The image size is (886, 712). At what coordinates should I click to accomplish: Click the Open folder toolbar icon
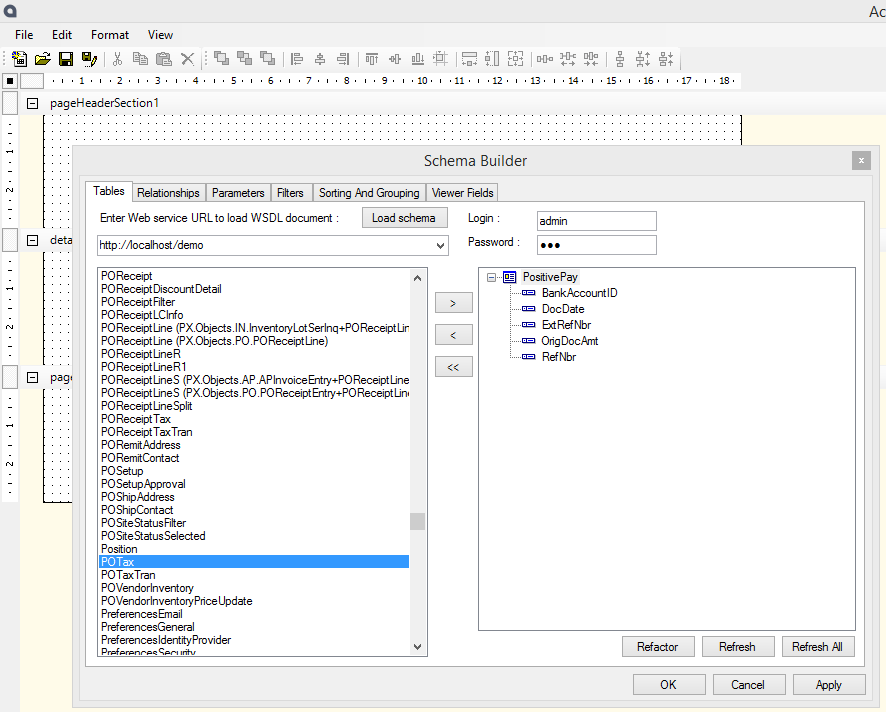pyautogui.click(x=42, y=59)
